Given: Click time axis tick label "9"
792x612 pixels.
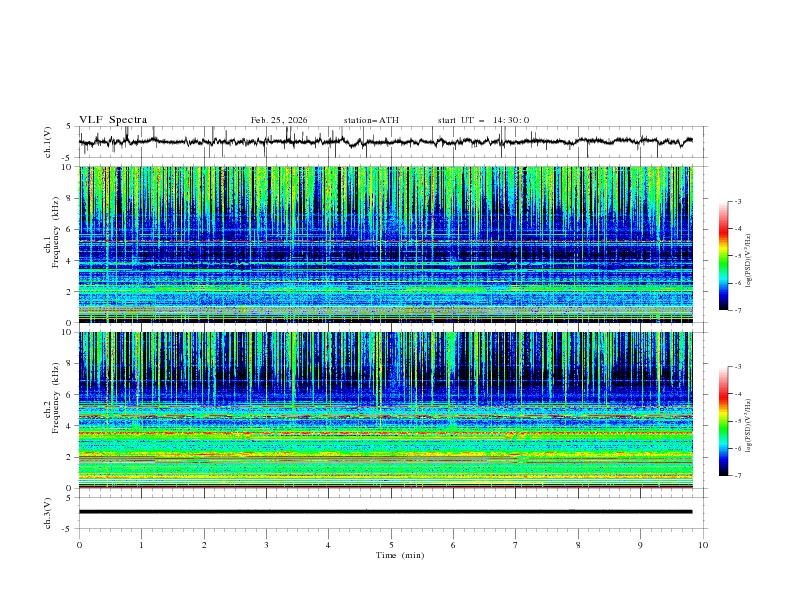Looking at the screenshot, I should [x=640, y=545].
